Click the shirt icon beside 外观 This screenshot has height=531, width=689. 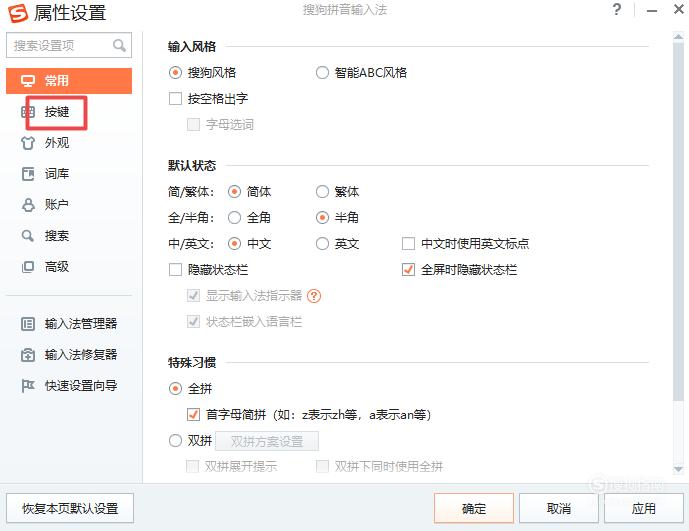point(28,143)
